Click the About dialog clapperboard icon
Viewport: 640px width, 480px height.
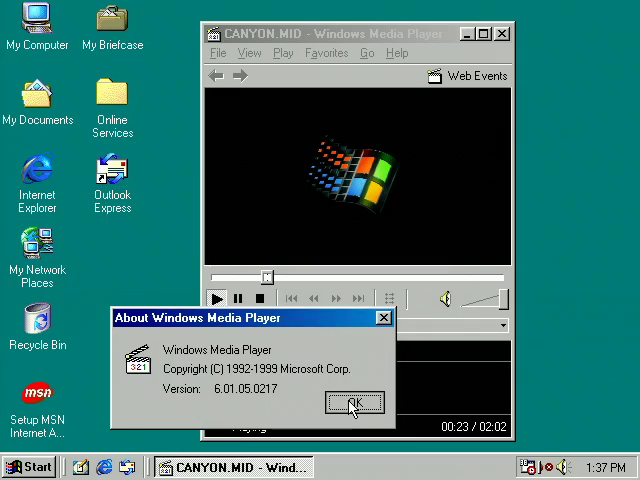click(x=138, y=359)
